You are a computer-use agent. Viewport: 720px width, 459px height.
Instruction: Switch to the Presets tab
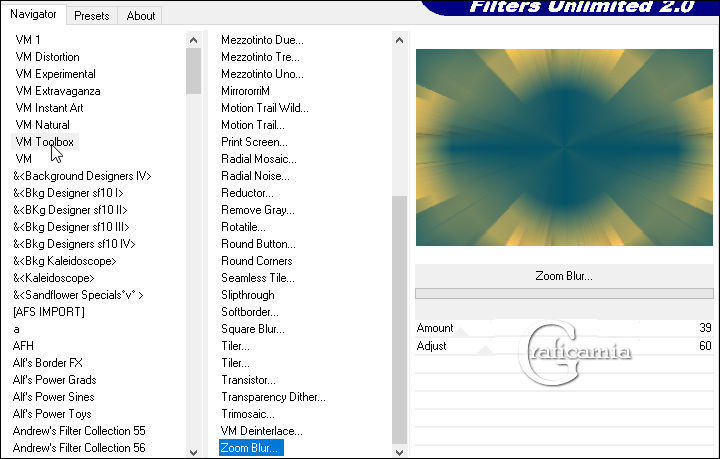(92, 16)
